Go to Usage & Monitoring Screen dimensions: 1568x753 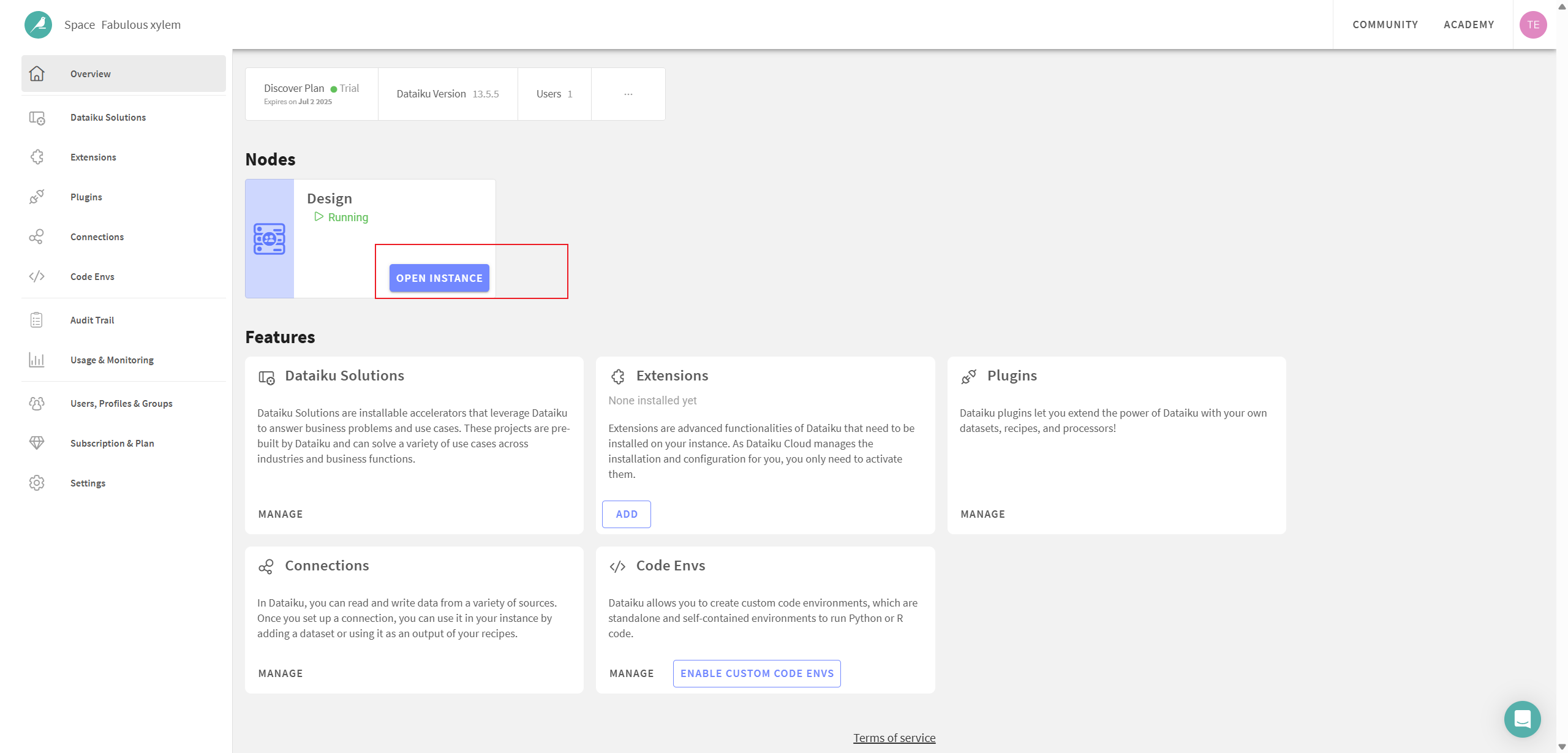[124, 360]
